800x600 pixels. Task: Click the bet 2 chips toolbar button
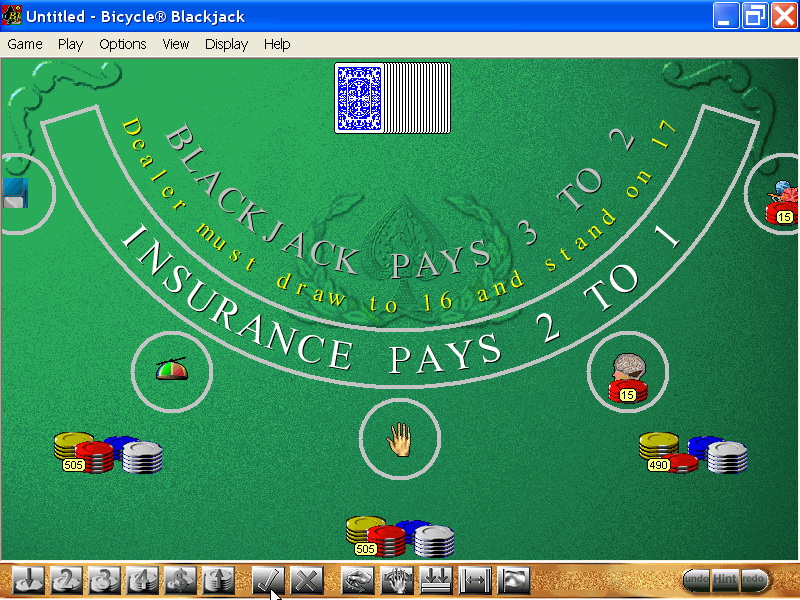66,580
